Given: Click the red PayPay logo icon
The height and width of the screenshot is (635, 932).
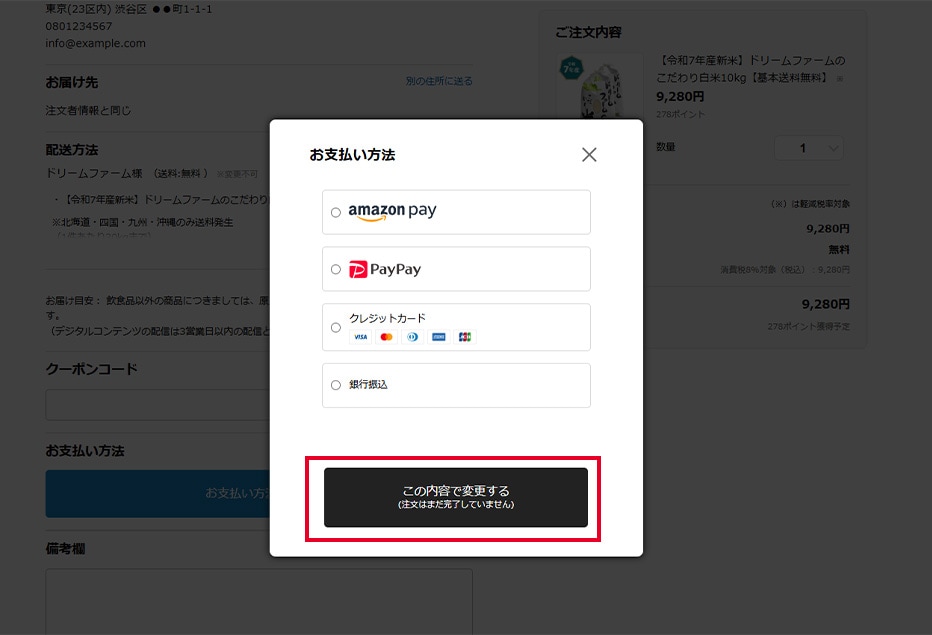Looking at the screenshot, I should pyautogui.click(x=358, y=269).
